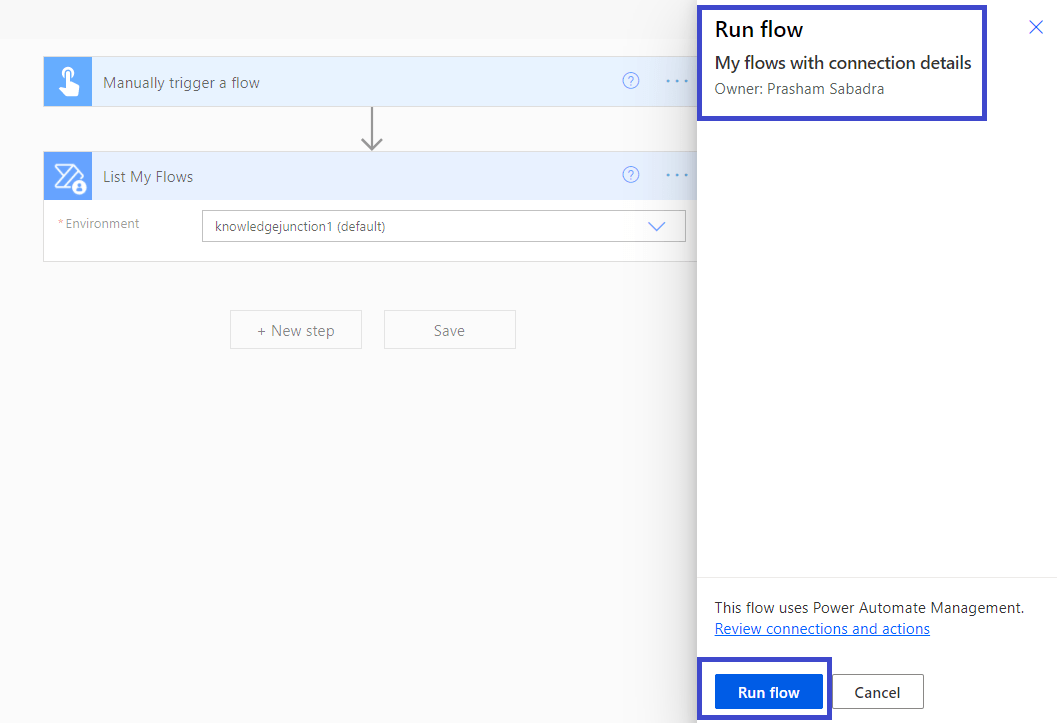Save the flow

tap(450, 330)
